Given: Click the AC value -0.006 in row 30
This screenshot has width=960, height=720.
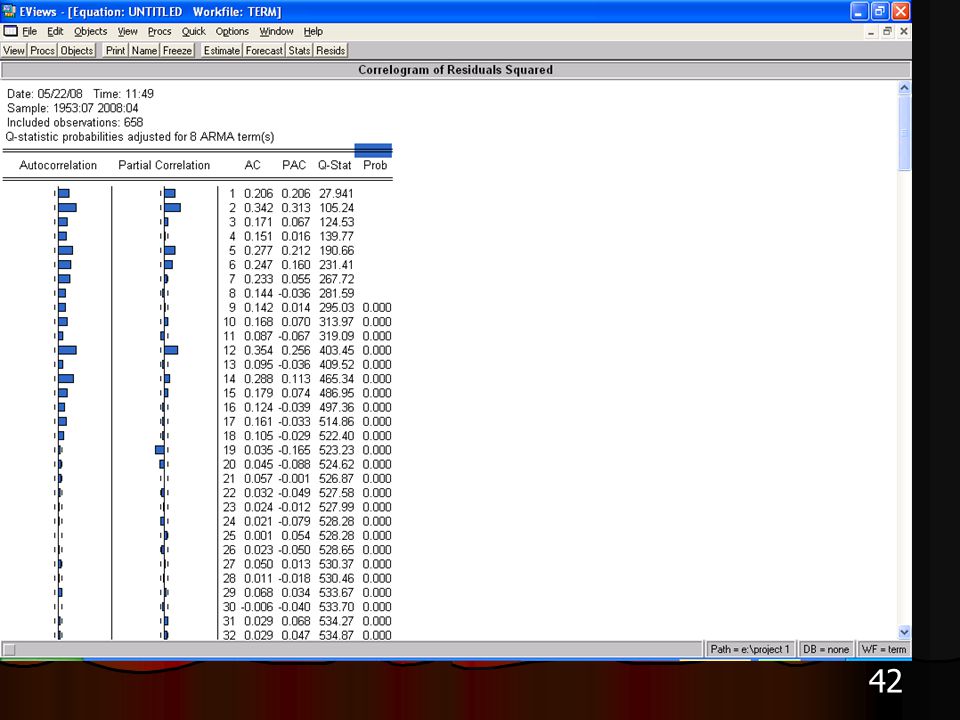Looking at the screenshot, I should (x=257, y=607).
